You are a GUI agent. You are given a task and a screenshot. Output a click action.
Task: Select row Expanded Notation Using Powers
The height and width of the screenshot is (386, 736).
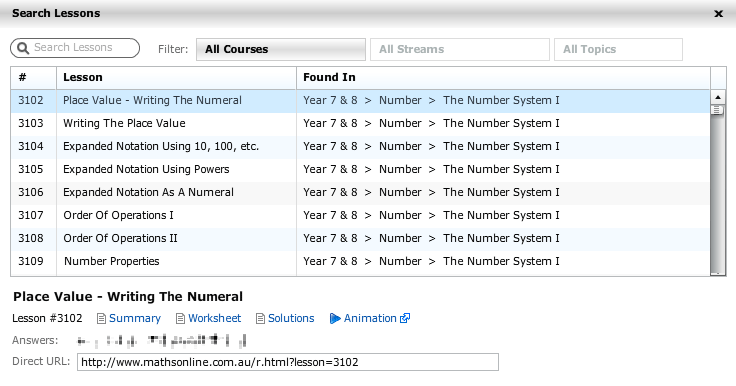click(360, 170)
